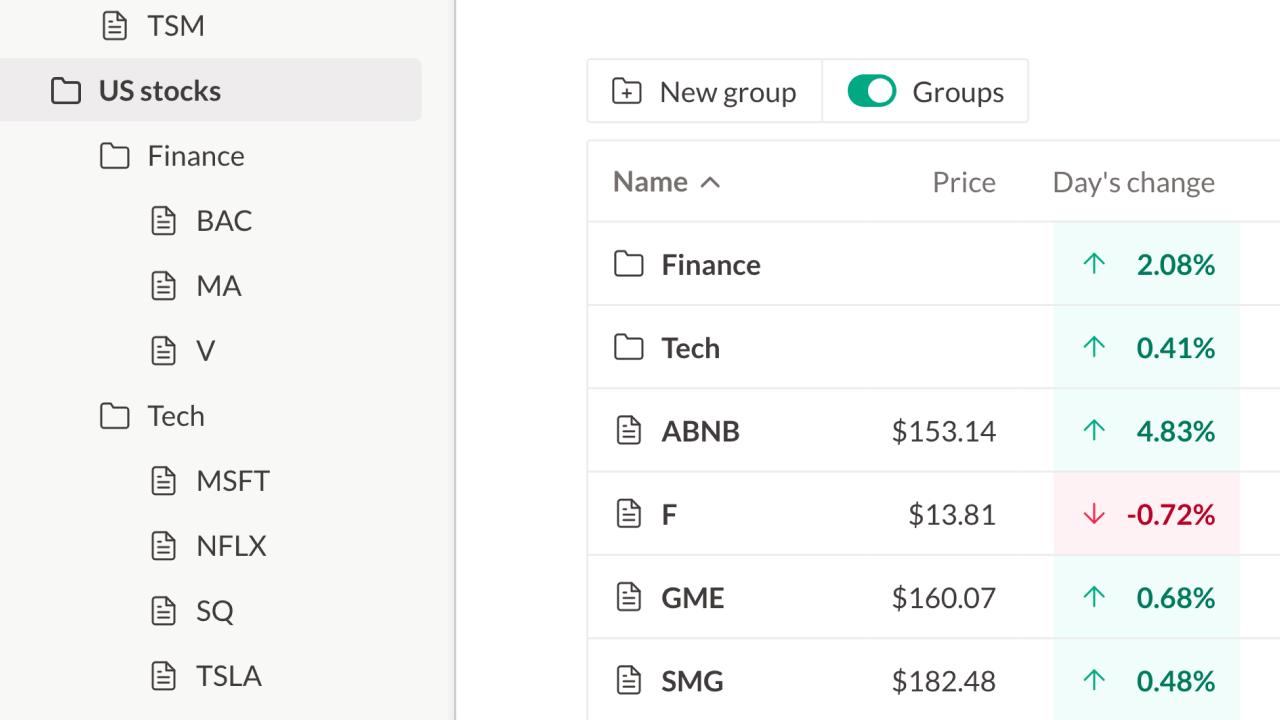Open BAC in the sidebar
Image resolution: width=1280 pixels, height=720 pixels.
coord(224,221)
